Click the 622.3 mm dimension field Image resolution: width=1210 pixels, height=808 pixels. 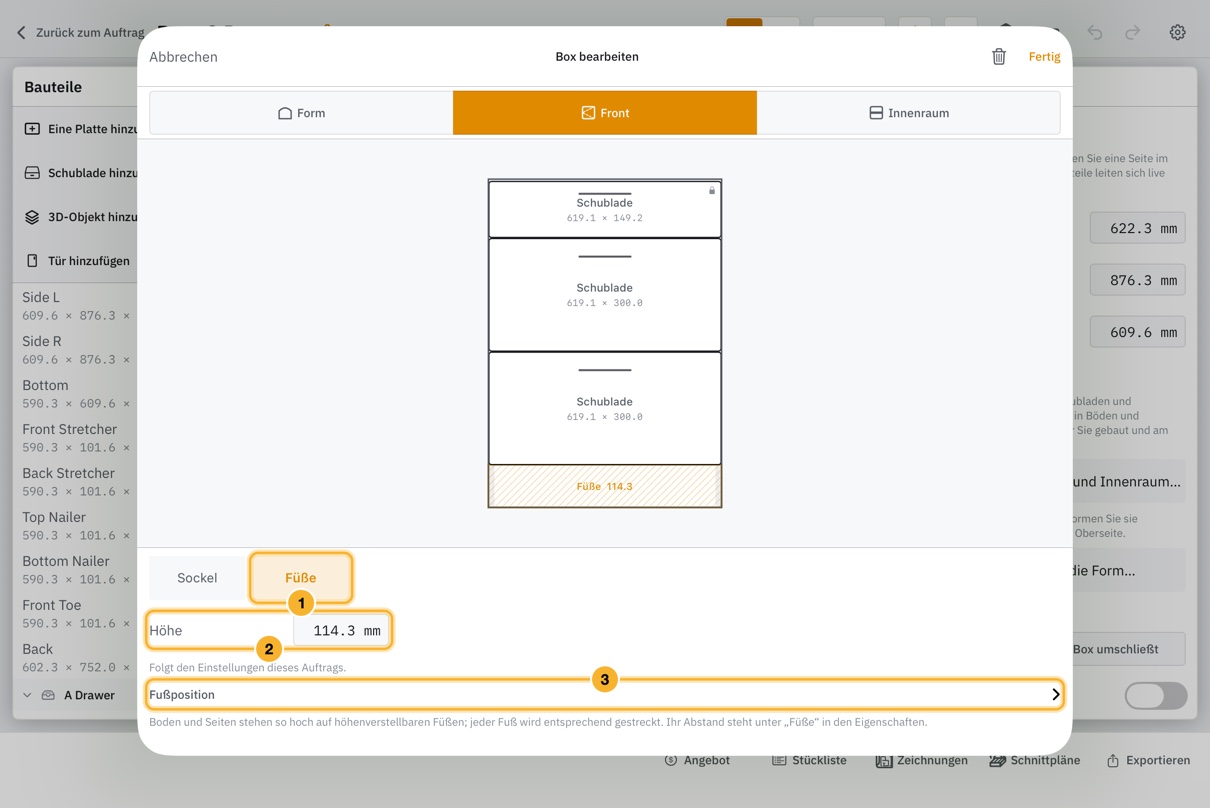[x=1138, y=228]
